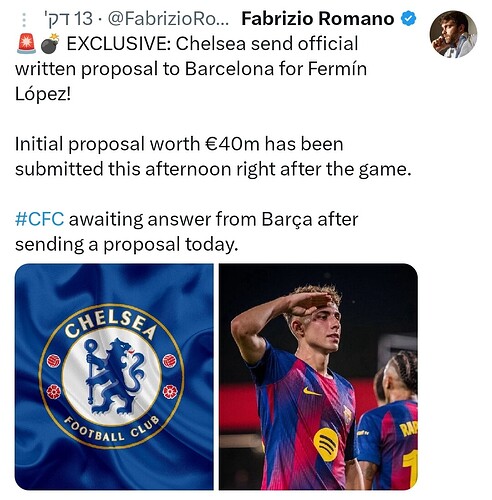The height and width of the screenshot is (500, 492).
Task: Open the Chelsea flag image
Action: [x=114, y=377]
